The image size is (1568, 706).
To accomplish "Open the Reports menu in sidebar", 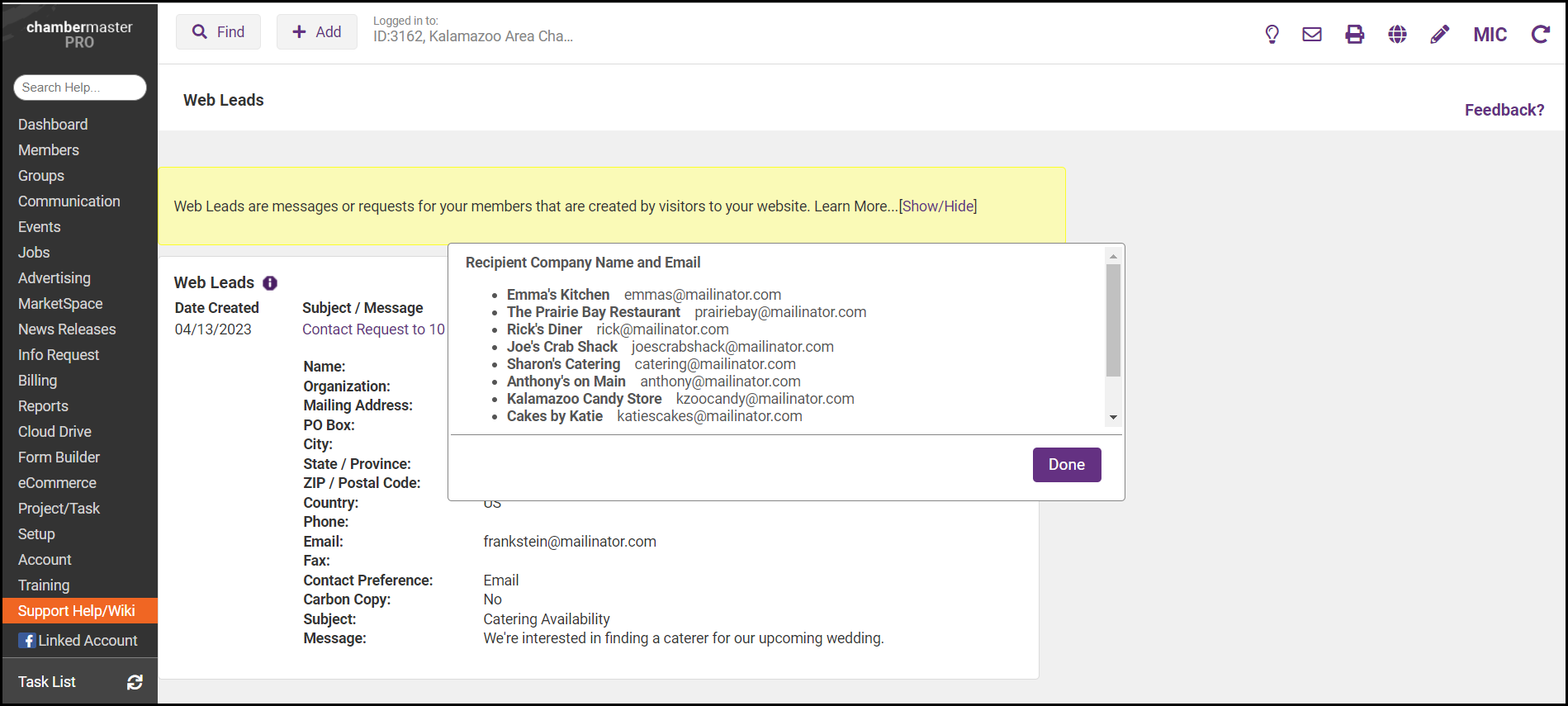I will [43, 406].
